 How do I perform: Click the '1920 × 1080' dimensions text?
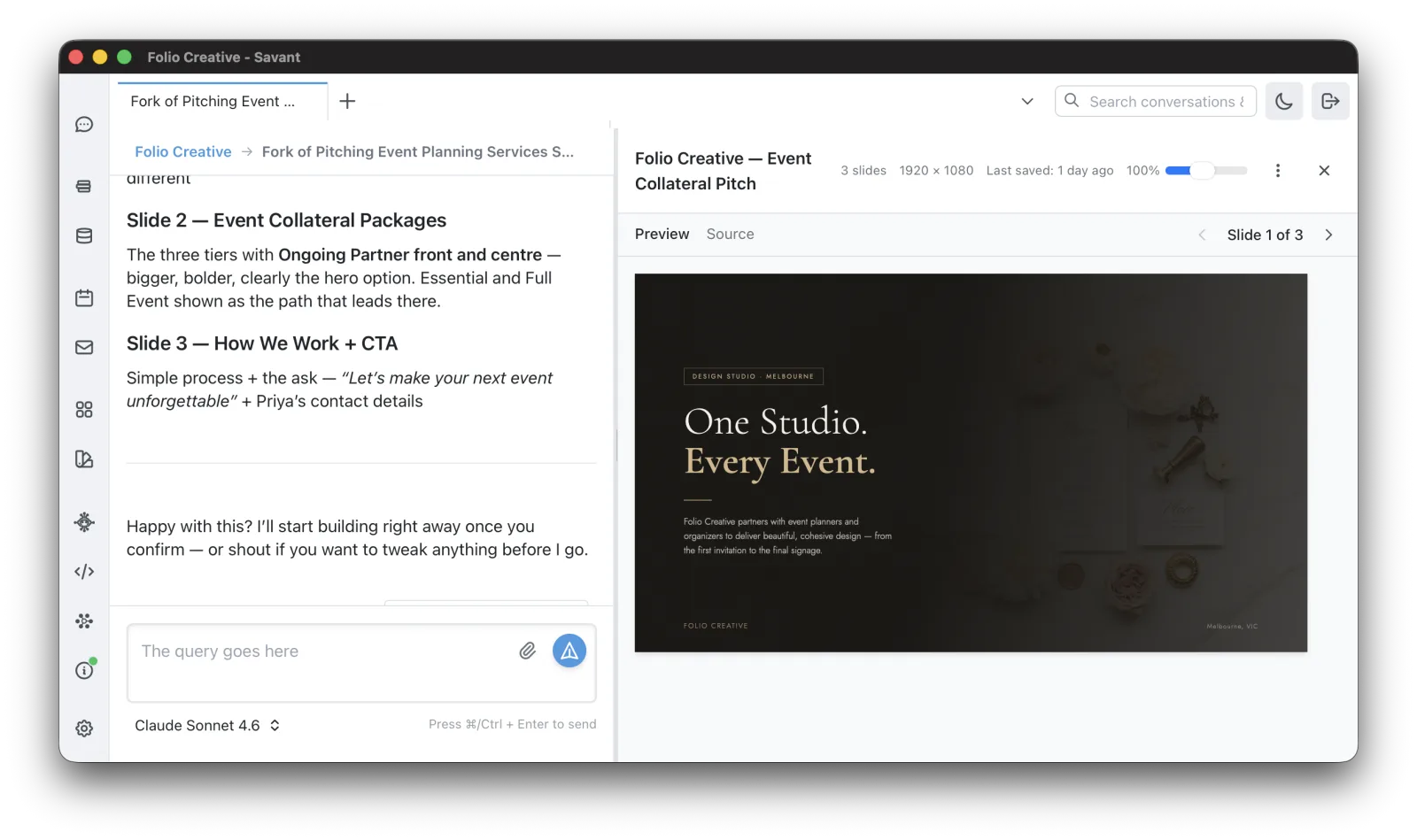click(936, 171)
